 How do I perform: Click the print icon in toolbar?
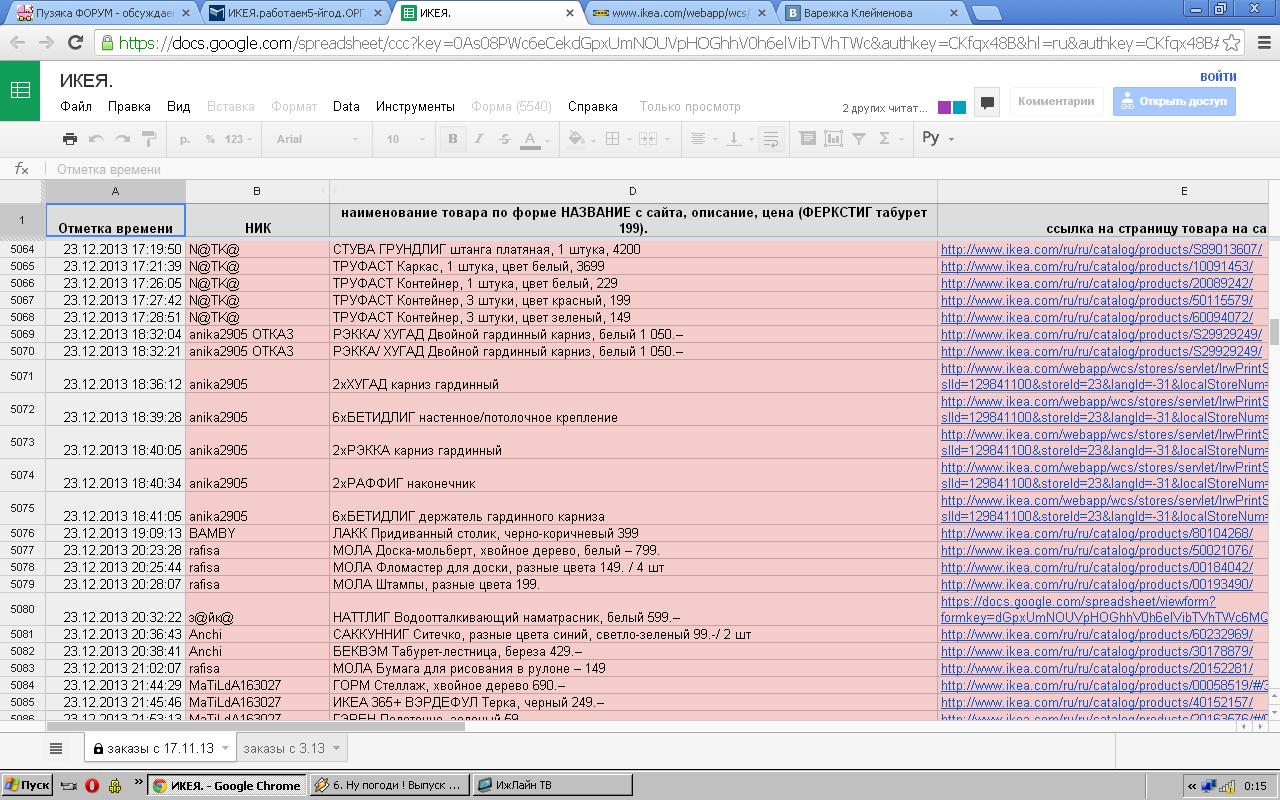click(x=69, y=139)
